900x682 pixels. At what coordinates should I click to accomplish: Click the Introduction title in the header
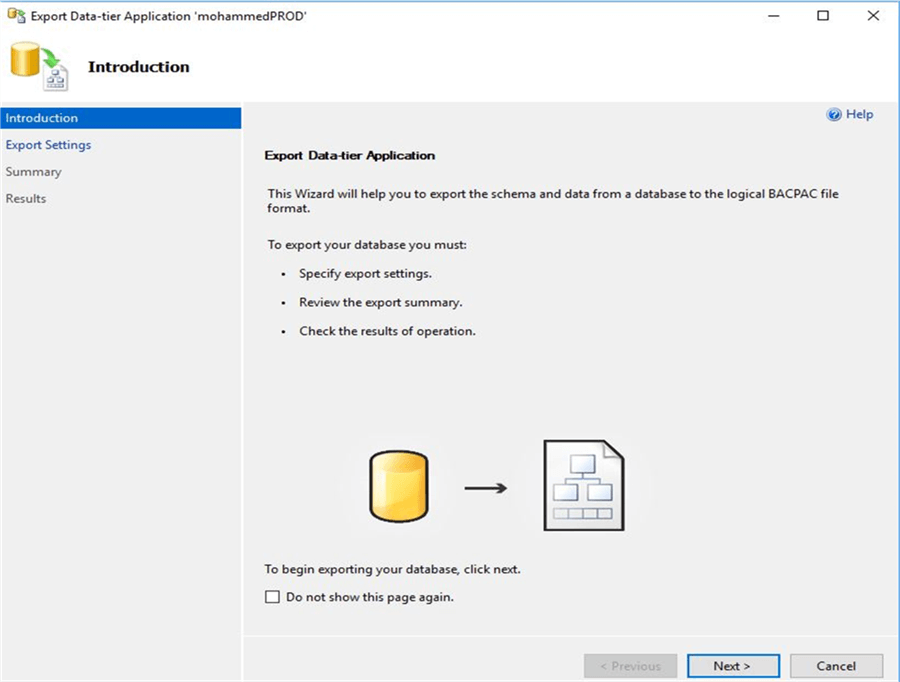(x=138, y=67)
